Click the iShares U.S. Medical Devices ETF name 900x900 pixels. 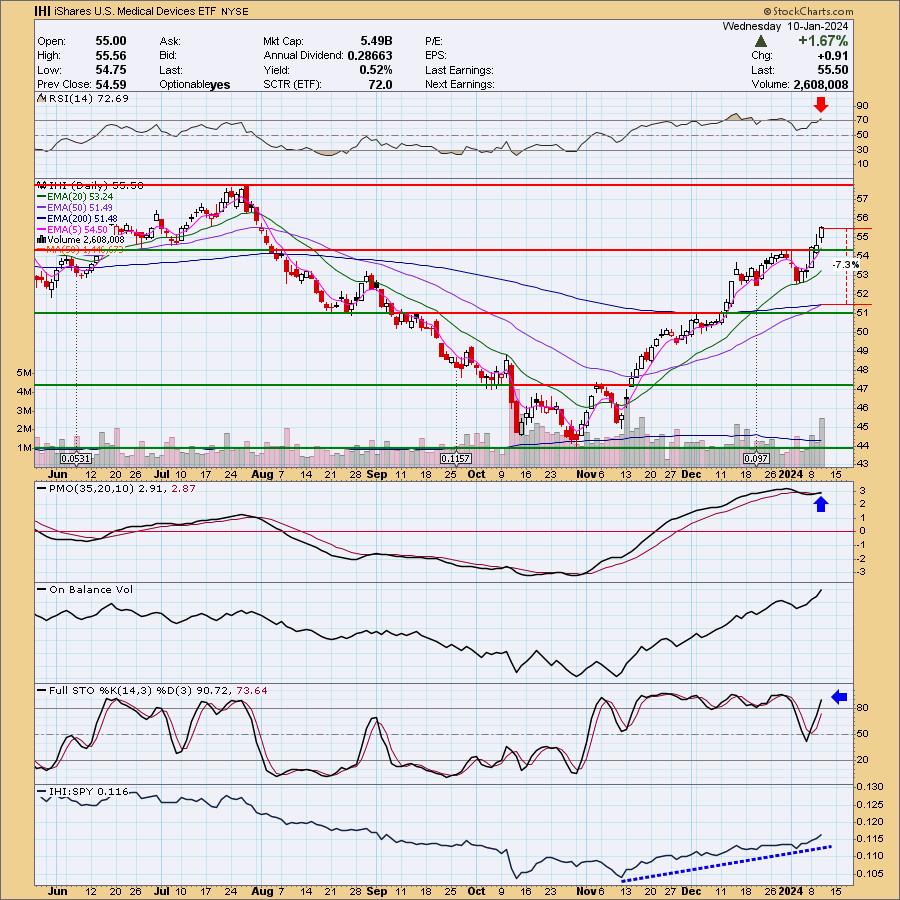coord(135,11)
